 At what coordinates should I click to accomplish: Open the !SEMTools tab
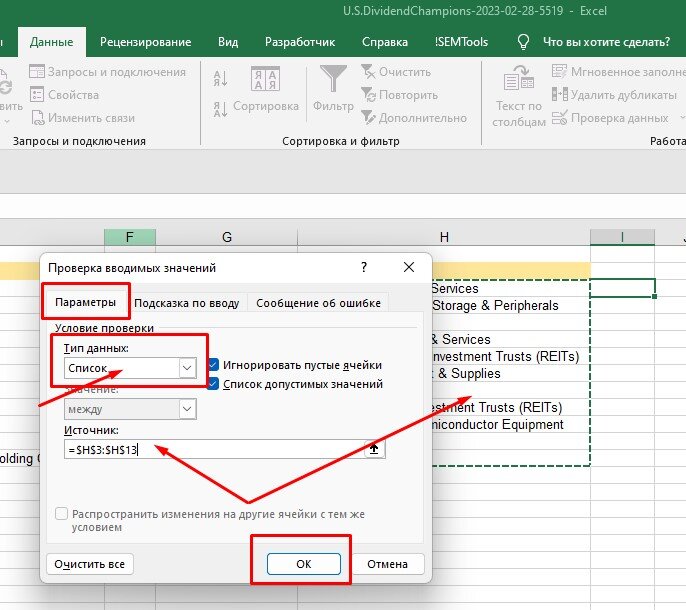coord(461,42)
